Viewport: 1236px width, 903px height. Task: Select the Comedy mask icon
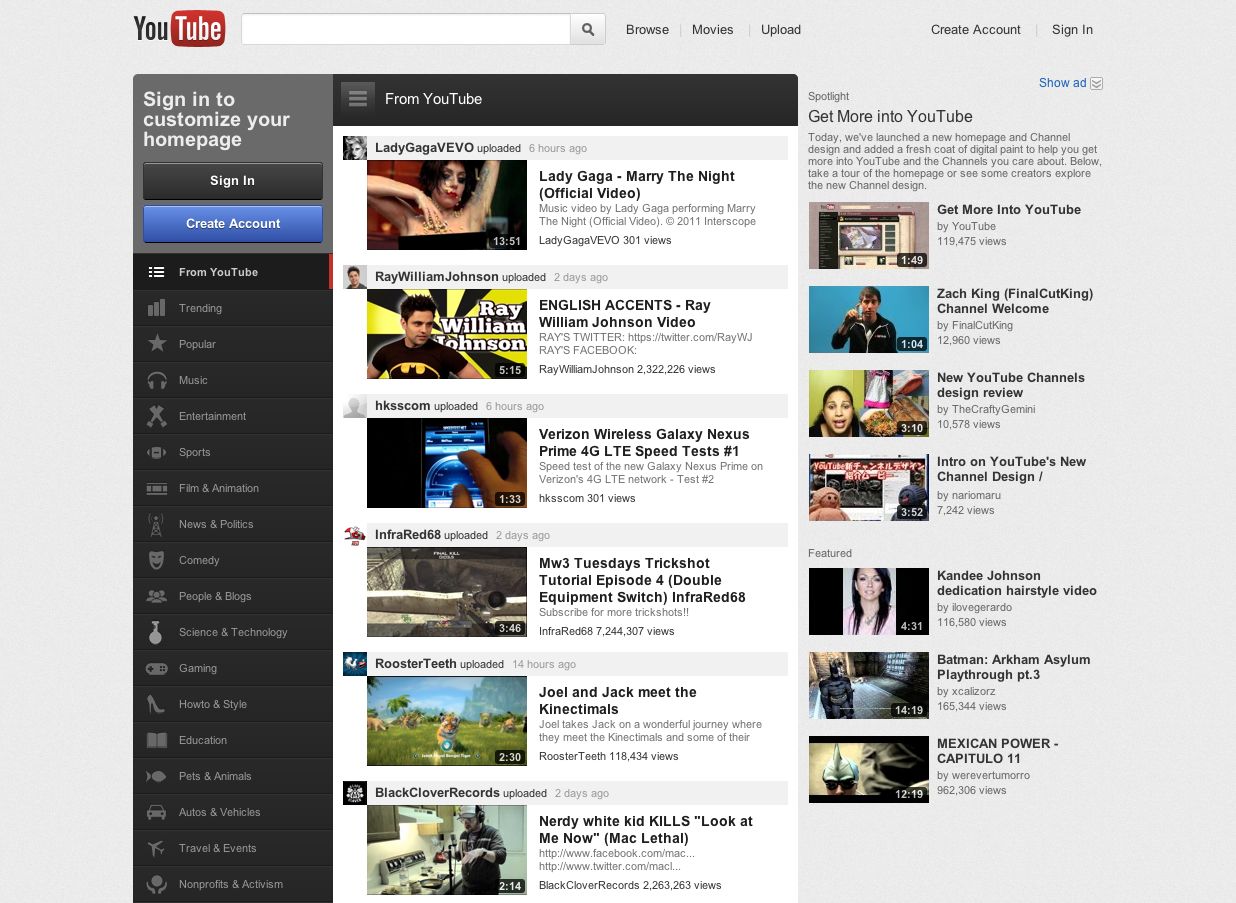pos(157,560)
